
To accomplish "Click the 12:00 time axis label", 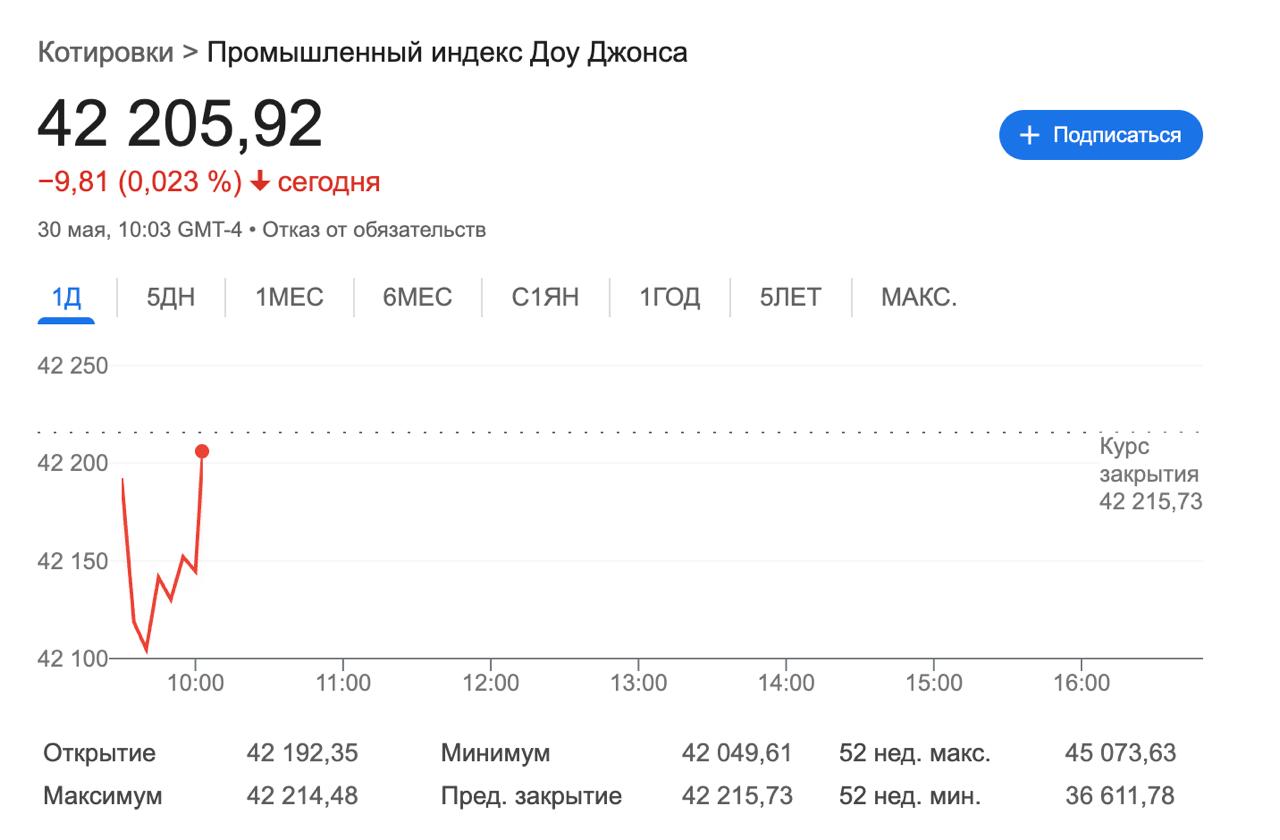I will [x=491, y=683].
